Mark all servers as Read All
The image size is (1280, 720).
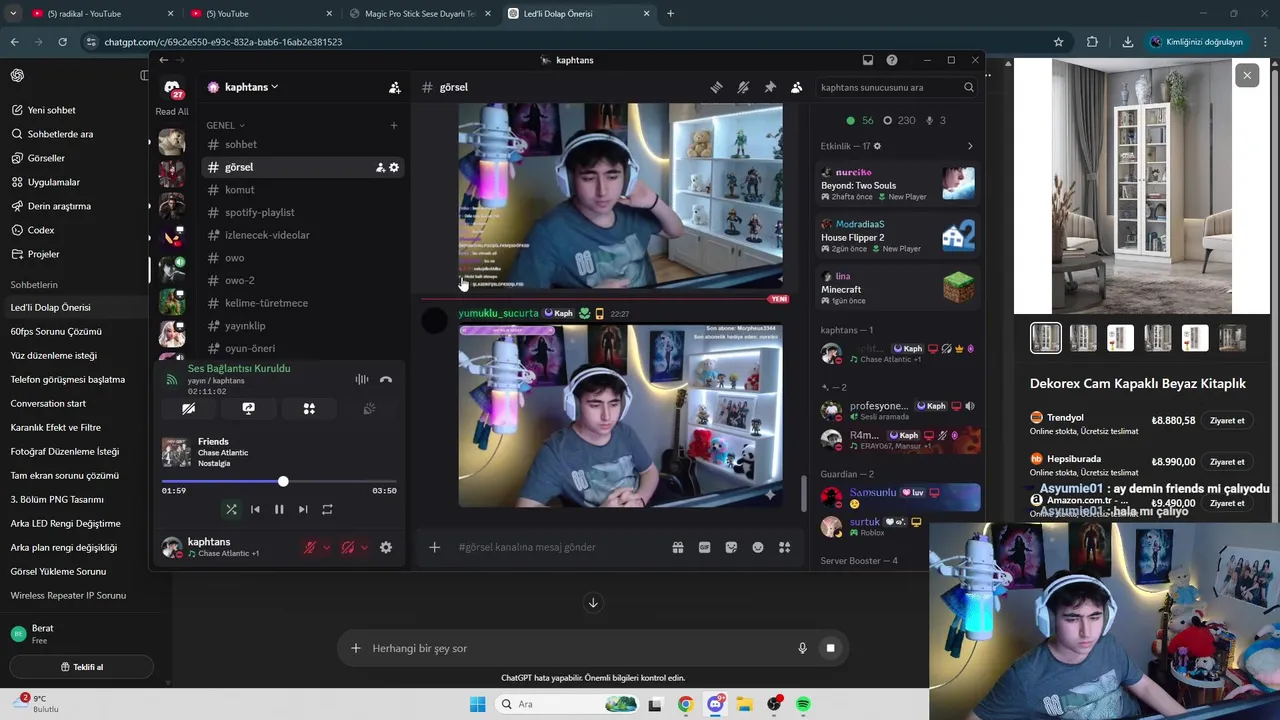pyautogui.click(x=172, y=111)
